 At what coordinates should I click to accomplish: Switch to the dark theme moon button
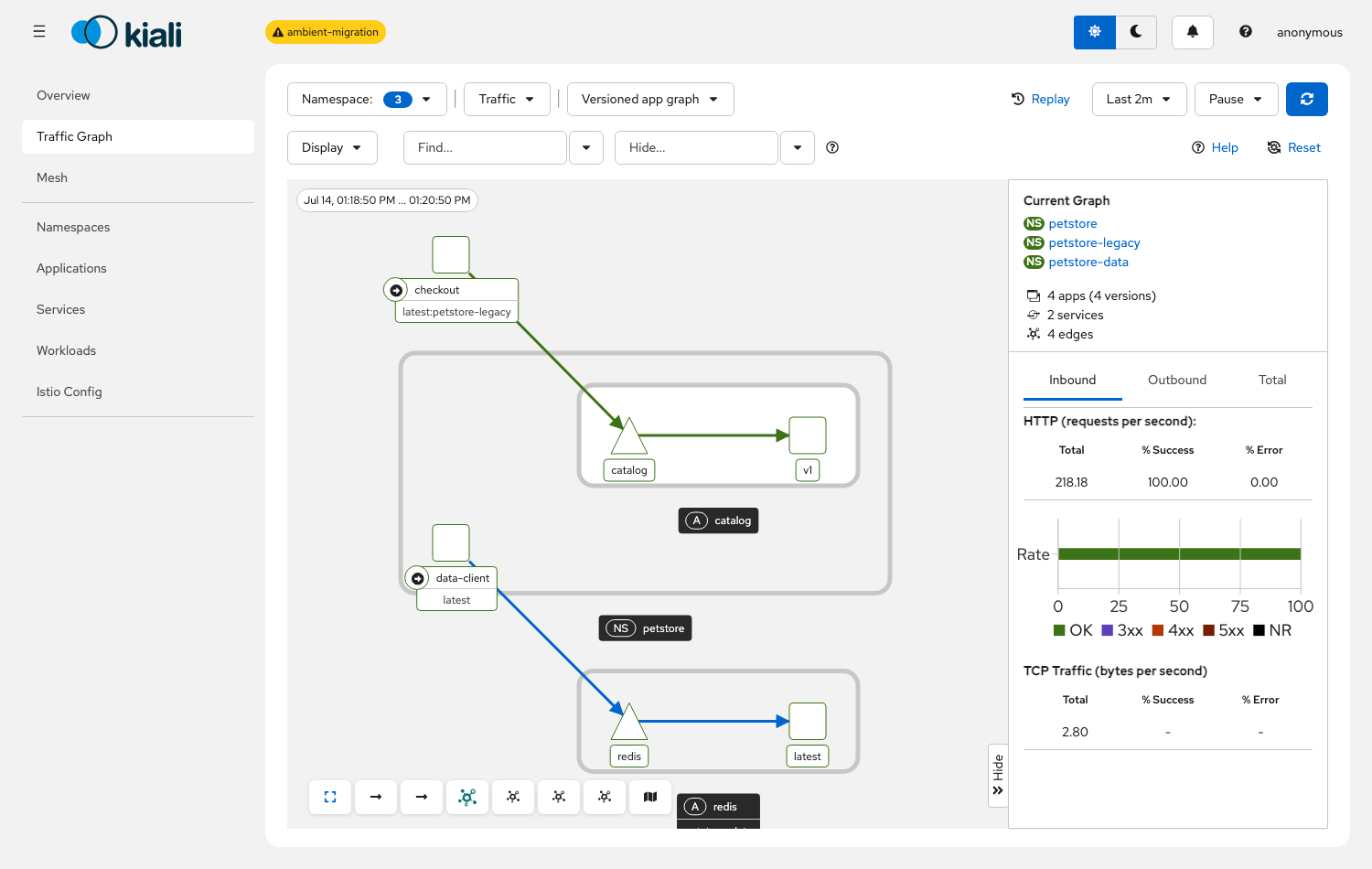click(1136, 32)
